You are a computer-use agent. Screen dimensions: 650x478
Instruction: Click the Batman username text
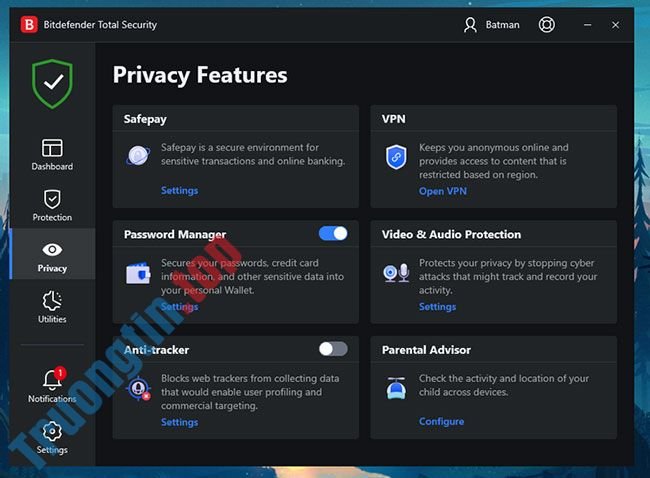click(x=502, y=25)
